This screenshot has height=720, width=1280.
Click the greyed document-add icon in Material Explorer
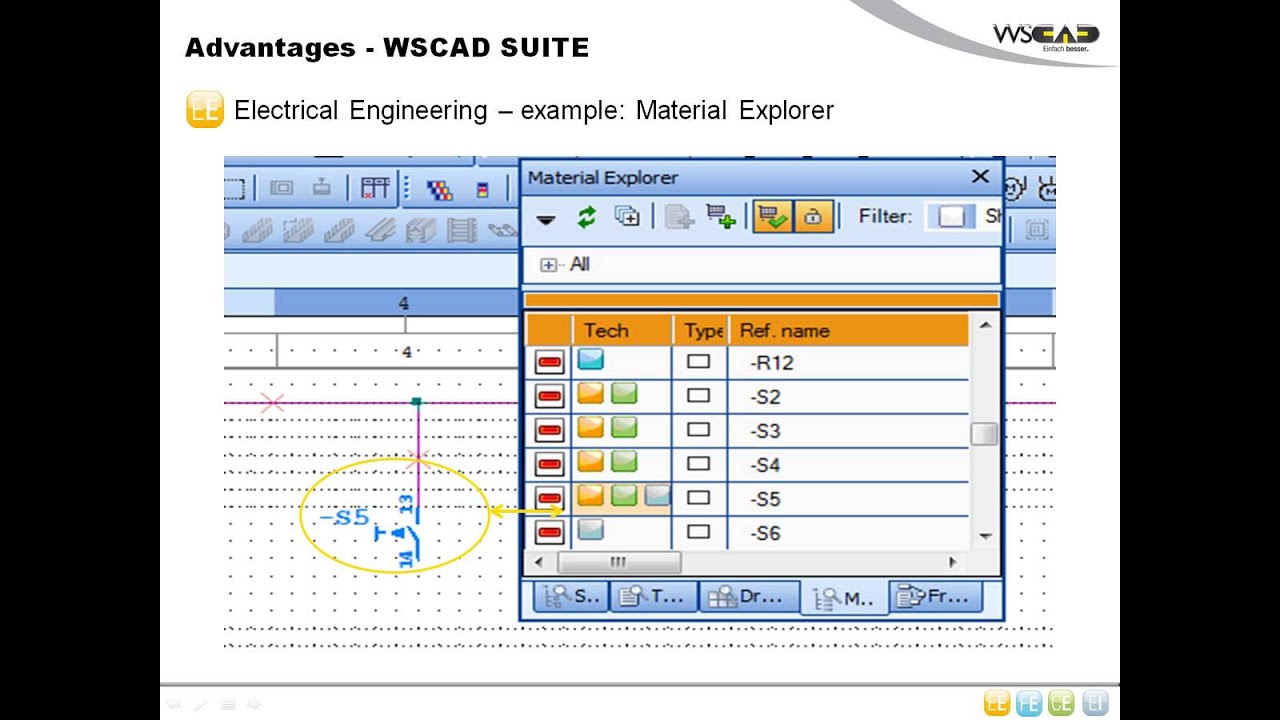tap(679, 216)
